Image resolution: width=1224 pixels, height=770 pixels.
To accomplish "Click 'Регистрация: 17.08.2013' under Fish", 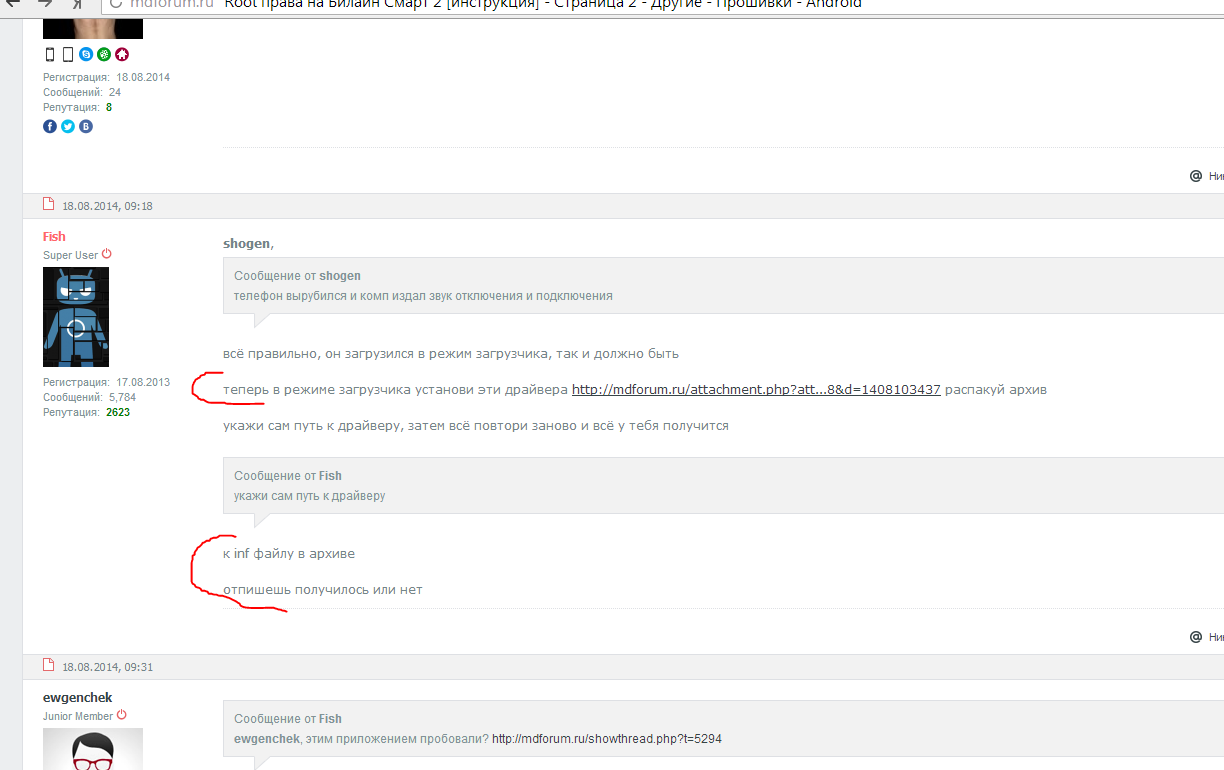I will [x=106, y=382].
